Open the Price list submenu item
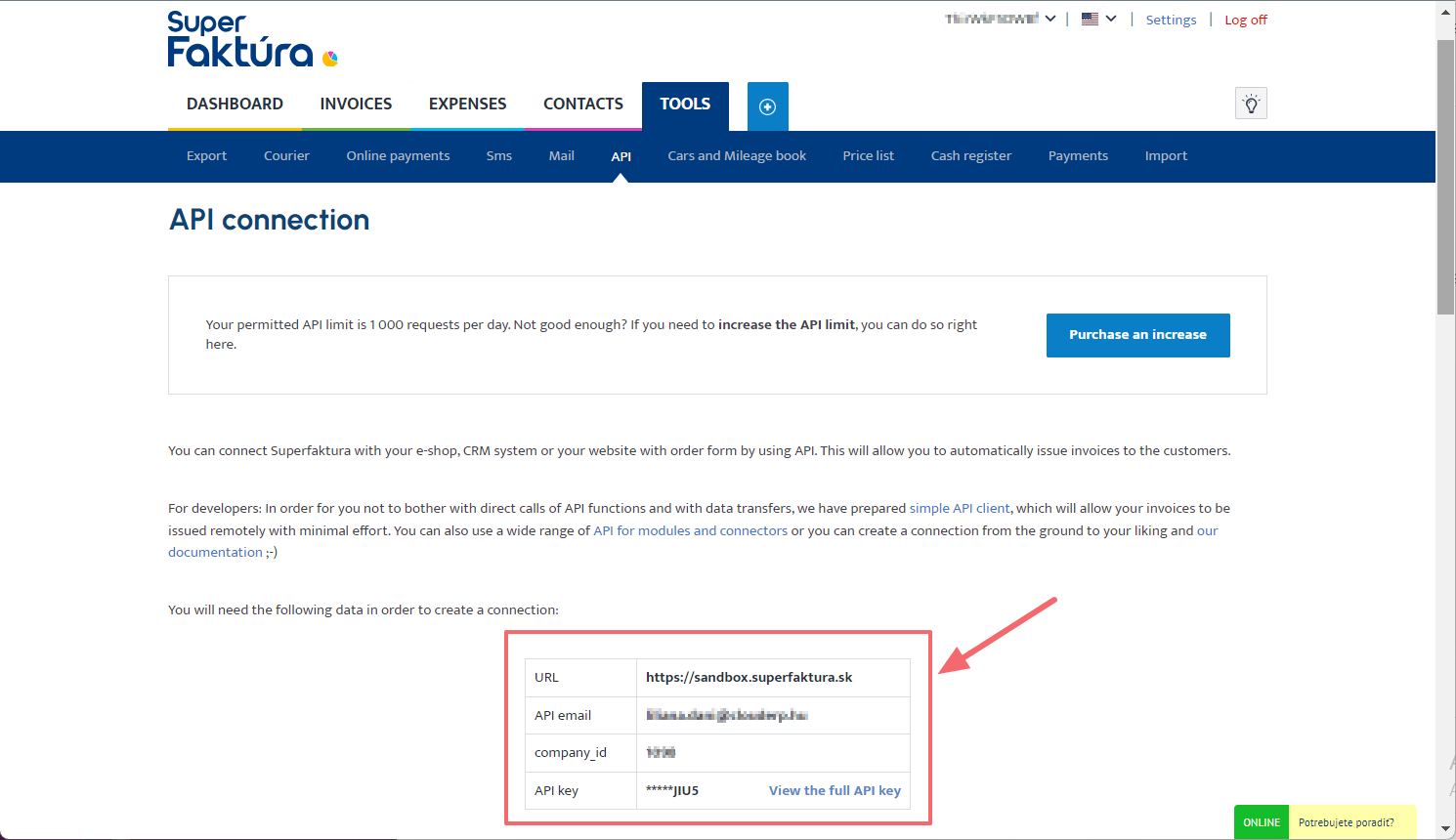 tap(869, 156)
